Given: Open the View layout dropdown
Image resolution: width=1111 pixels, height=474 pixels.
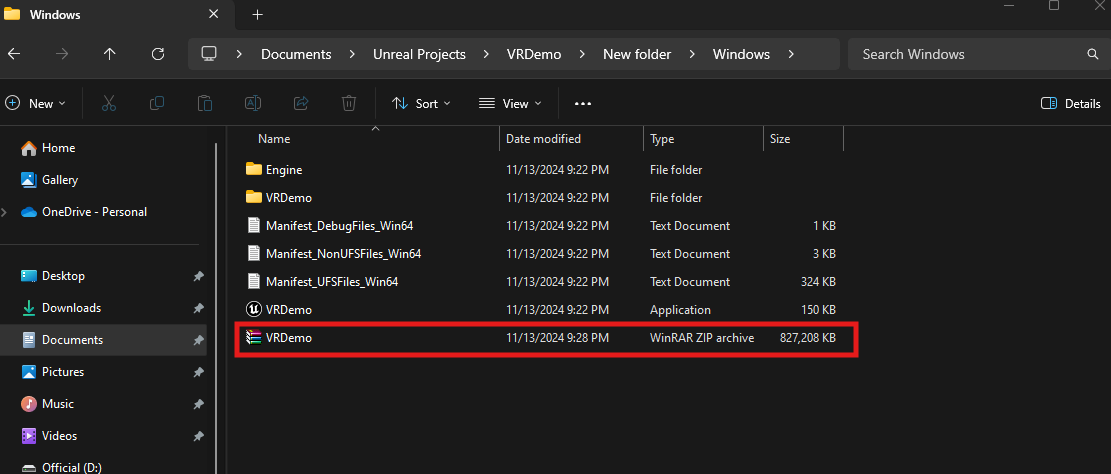Looking at the screenshot, I should [x=510, y=103].
